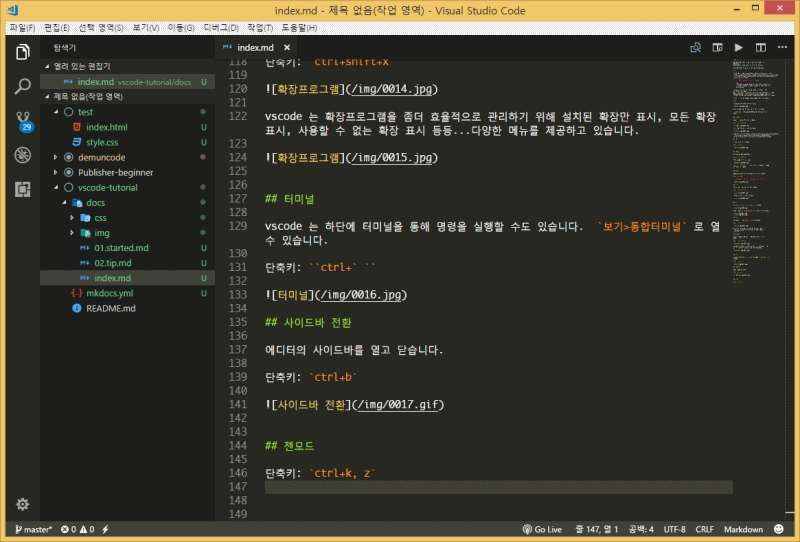Change indentation via 공백: 4 status item
Screen dimensions: 800x542
(641, 529)
